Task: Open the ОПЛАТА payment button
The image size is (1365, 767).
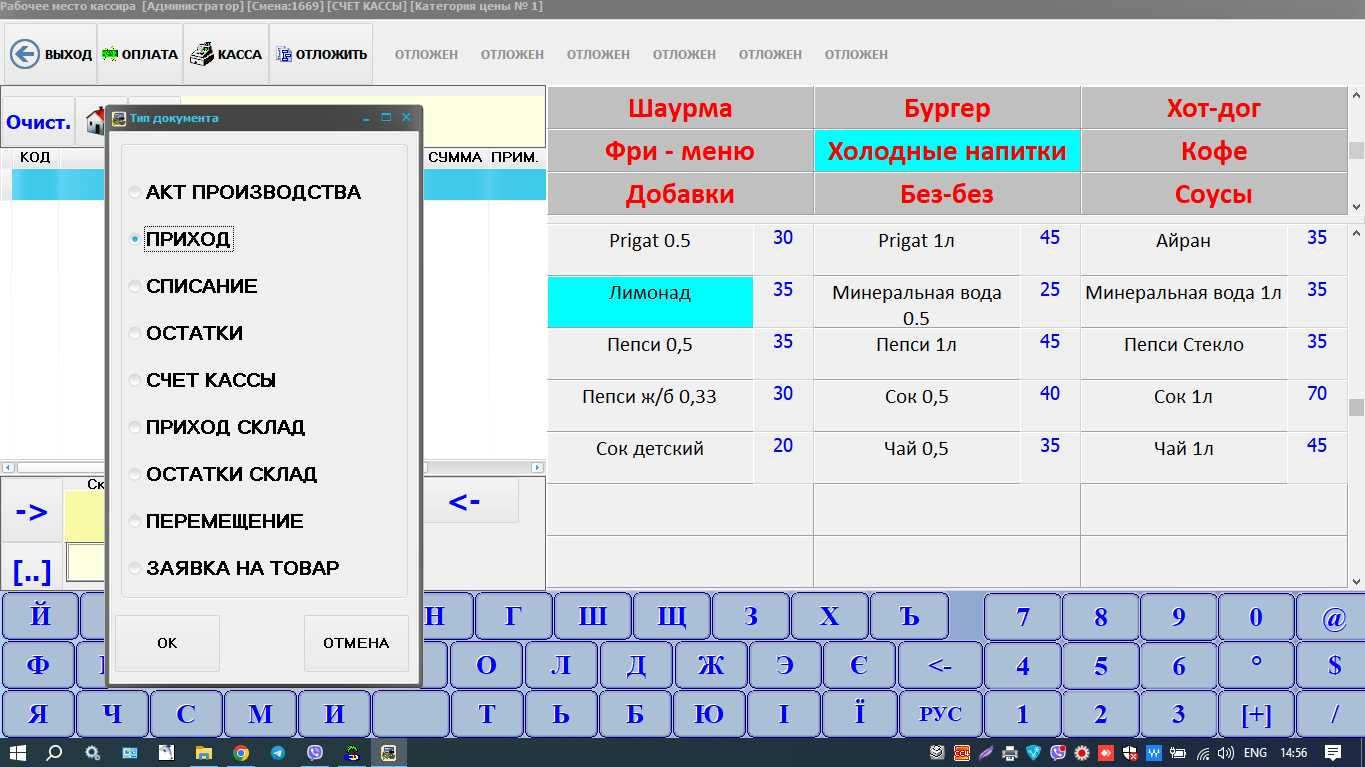Action: [140, 54]
